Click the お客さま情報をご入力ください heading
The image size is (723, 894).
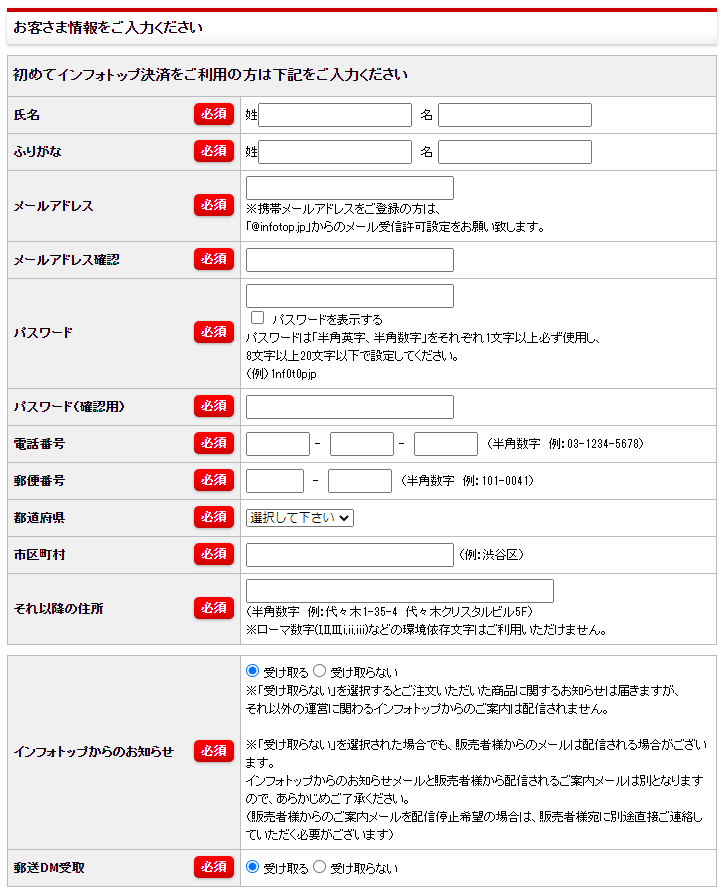[x=108, y=27]
